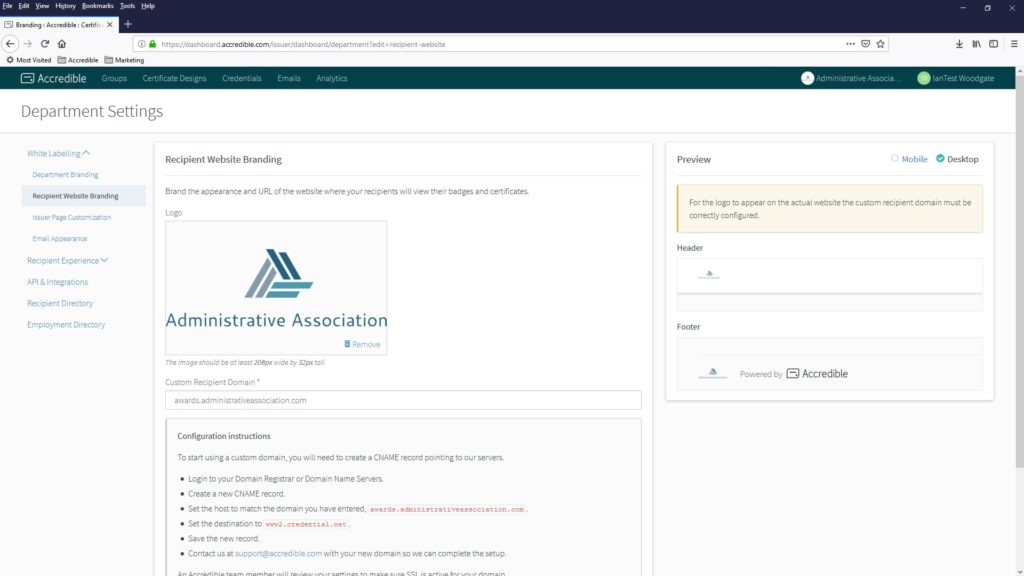Viewport: 1024px width, 576px height.
Task: Open the Analytics page
Action: [332, 78]
